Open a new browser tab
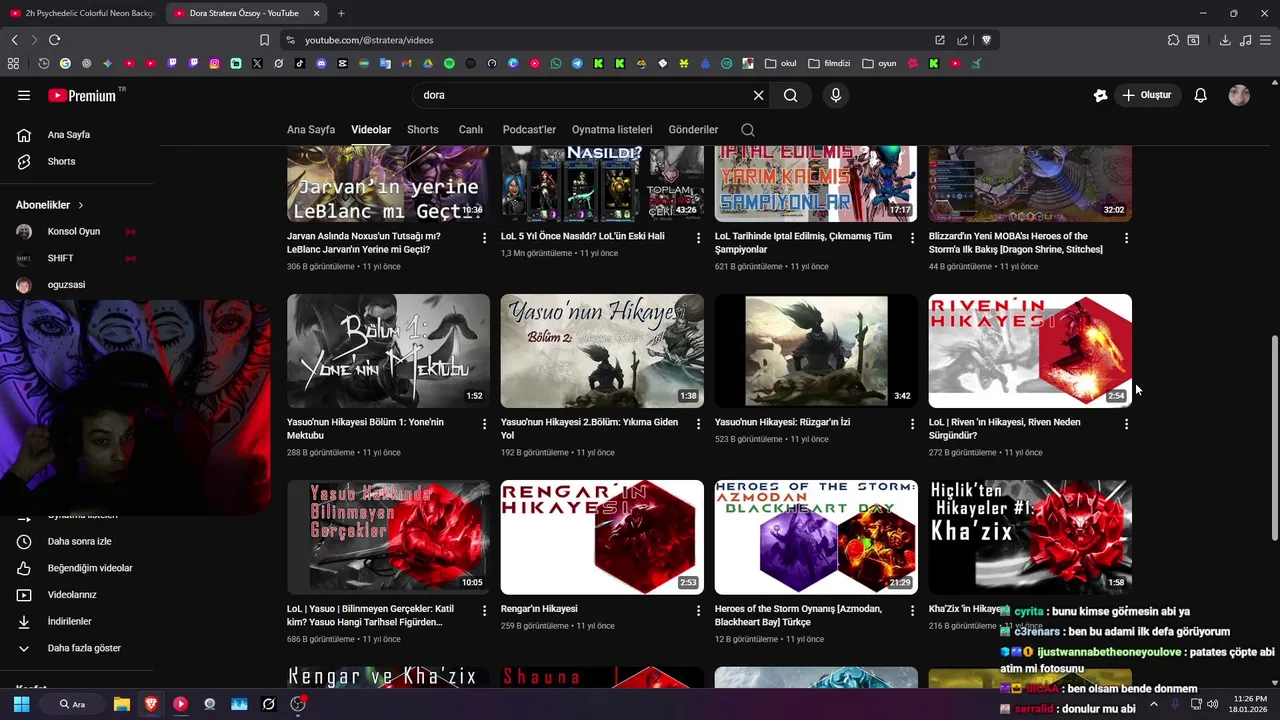Screen dimensions: 1280x720 (x=341, y=13)
